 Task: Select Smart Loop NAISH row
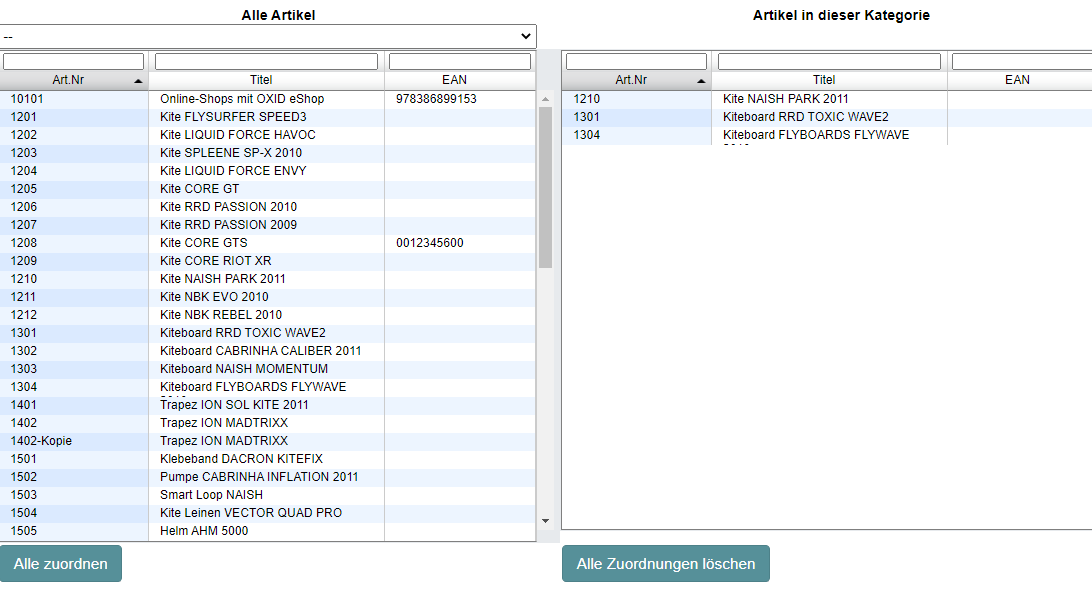tap(267, 495)
